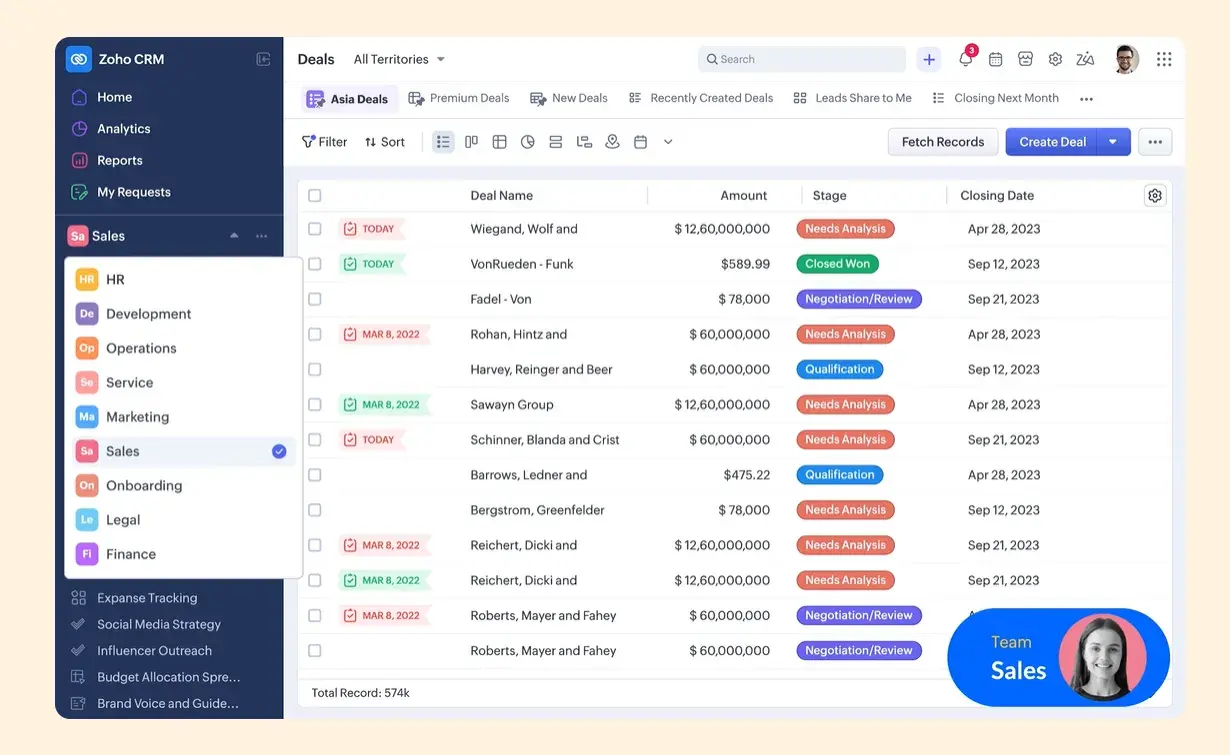
Task: Click the Create Deal button
Action: (x=1052, y=142)
